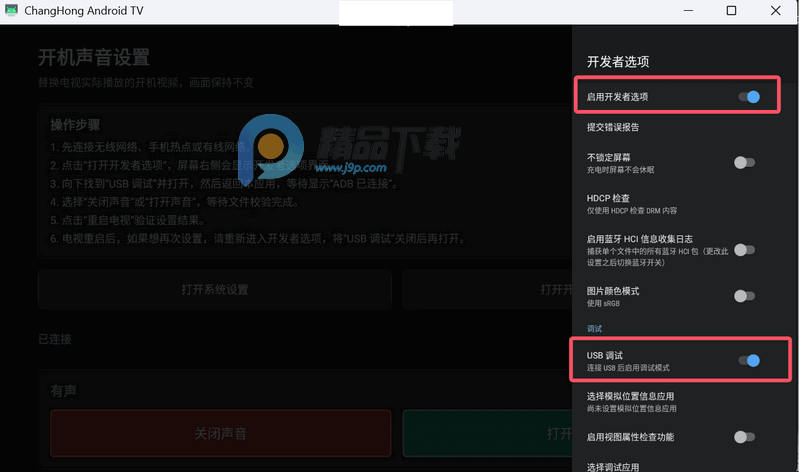Screen dimensions: 800x472
Task: Click the green 打开声音 button
Action: [488, 433]
